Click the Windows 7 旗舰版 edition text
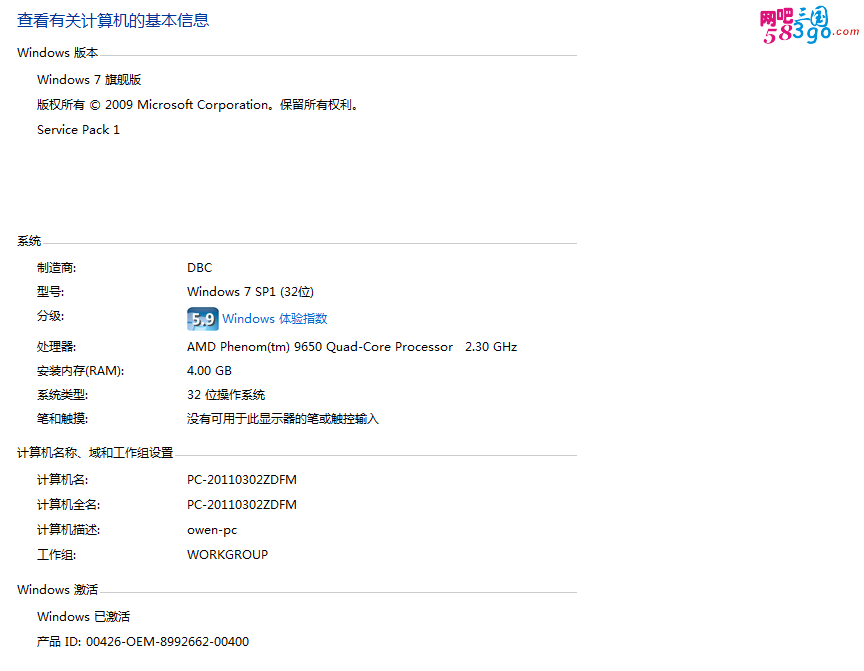The image size is (864, 671). pyautogui.click(x=89, y=80)
